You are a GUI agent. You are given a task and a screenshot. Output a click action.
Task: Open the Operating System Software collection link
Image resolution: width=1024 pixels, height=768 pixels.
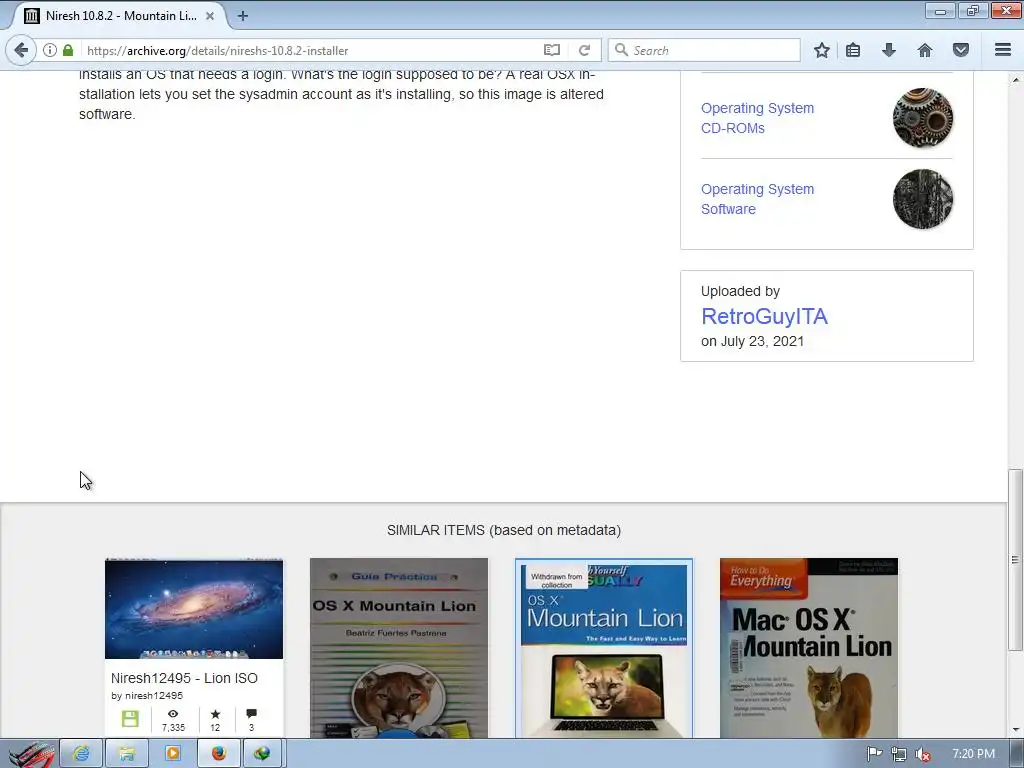757,199
